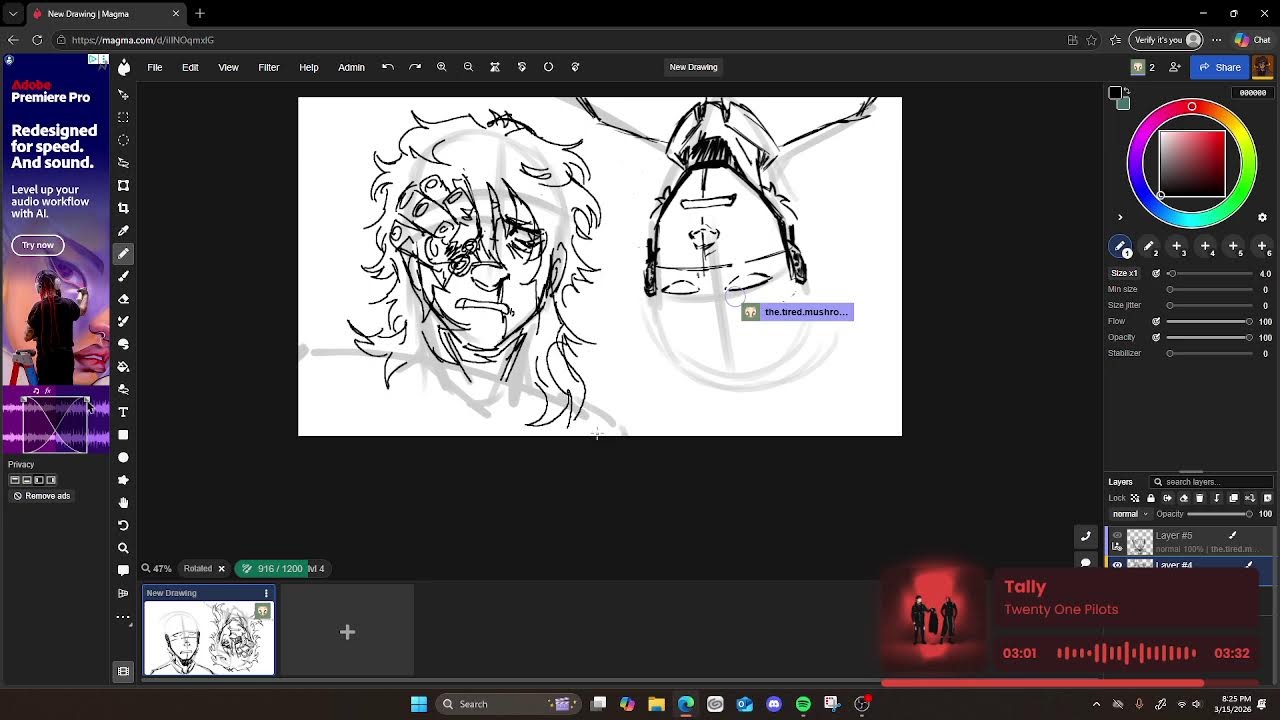Select brush preset slot 2
This screenshot has height=720, width=1280.
[x=1149, y=246]
